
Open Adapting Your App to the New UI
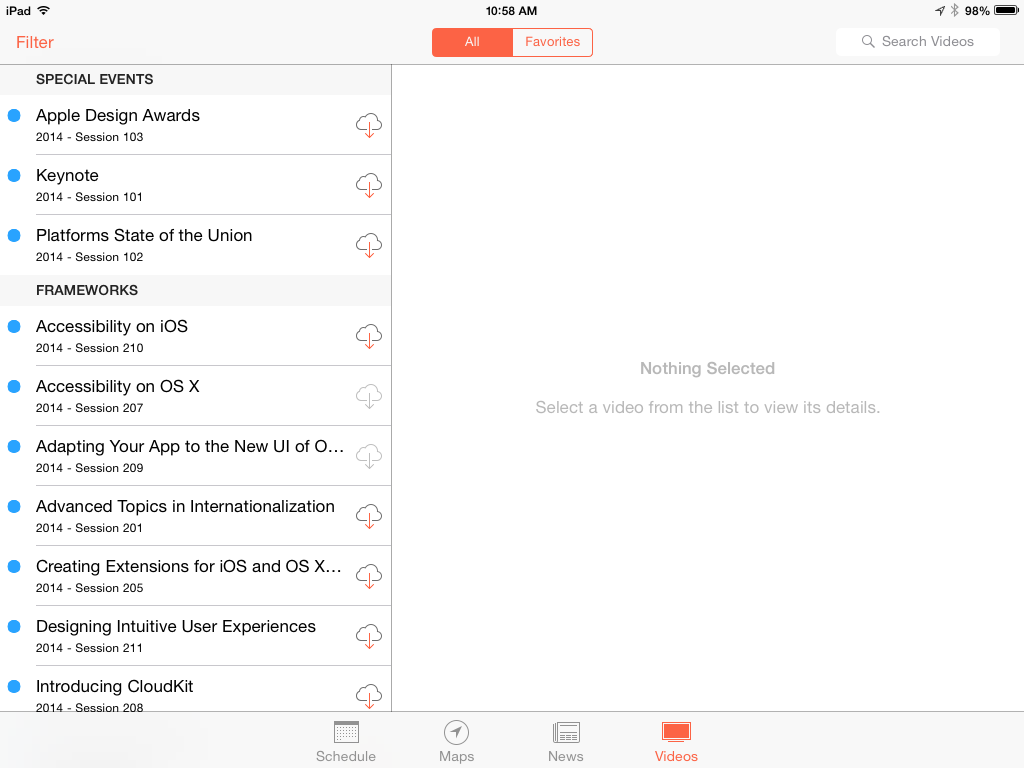click(x=196, y=456)
